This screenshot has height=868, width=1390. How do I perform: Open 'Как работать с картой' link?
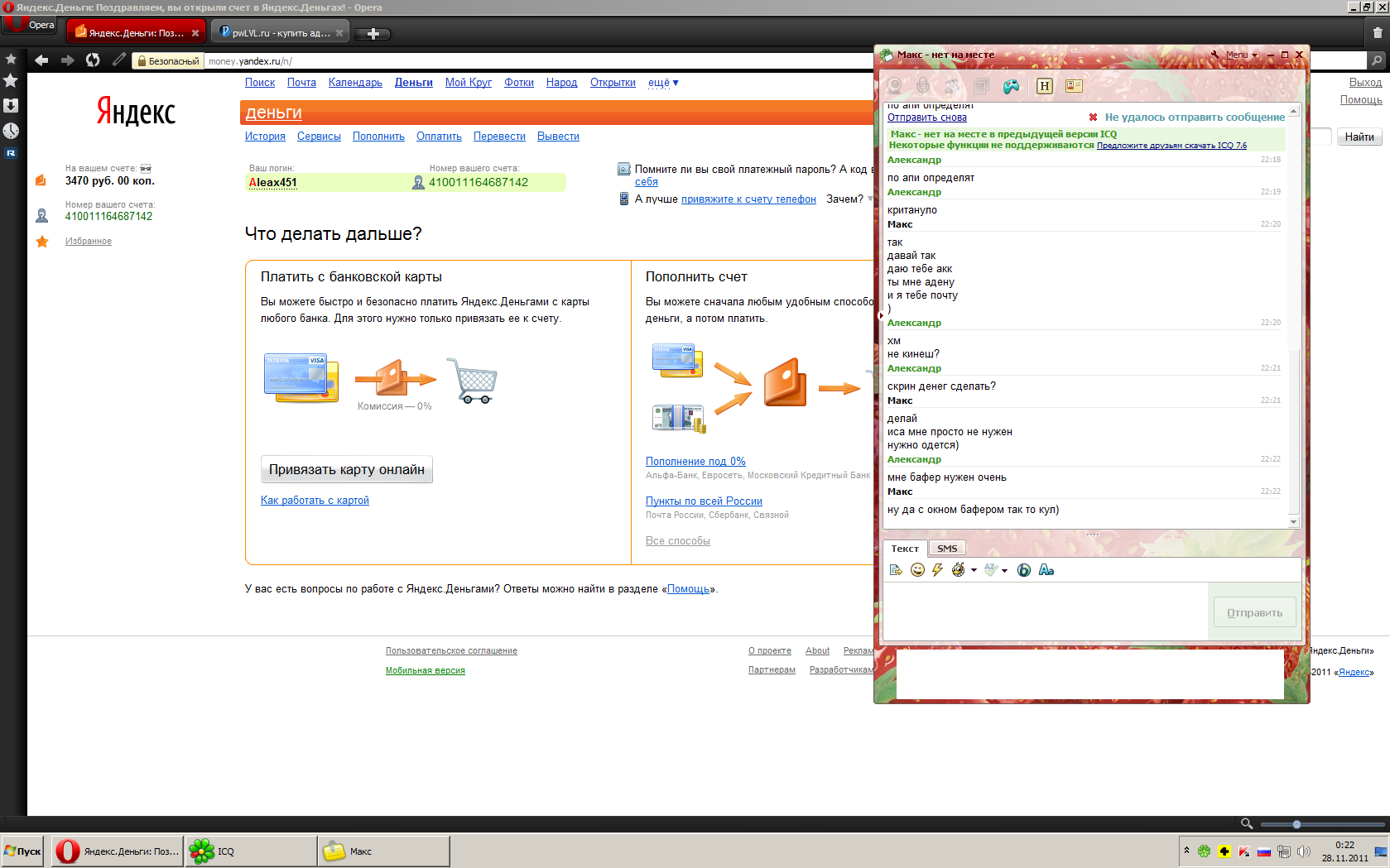tap(315, 501)
